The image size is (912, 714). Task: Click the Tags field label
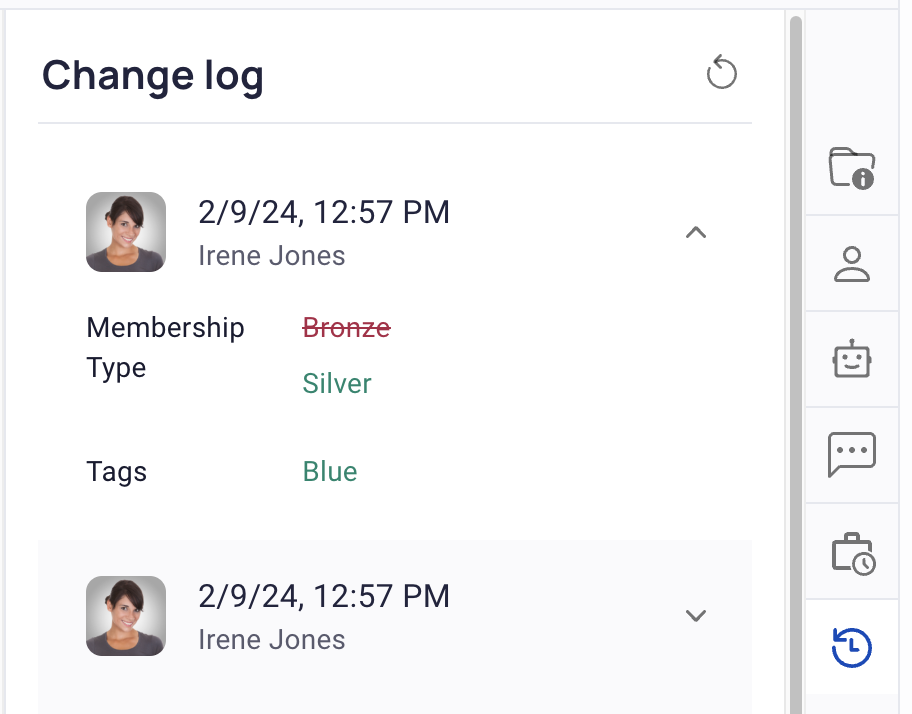click(116, 472)
